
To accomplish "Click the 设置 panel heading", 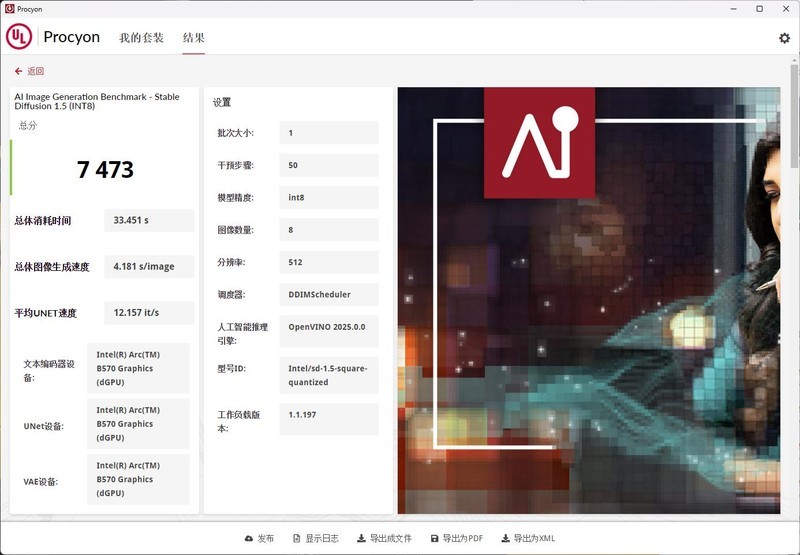I will point(222,102).
